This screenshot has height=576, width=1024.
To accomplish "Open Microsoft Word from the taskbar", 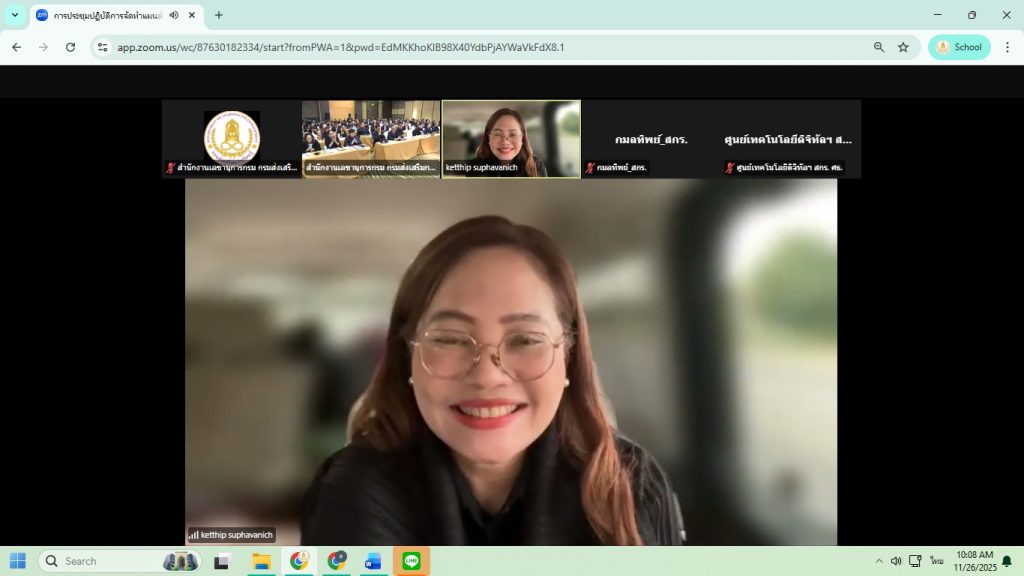I will pos(373,561).
